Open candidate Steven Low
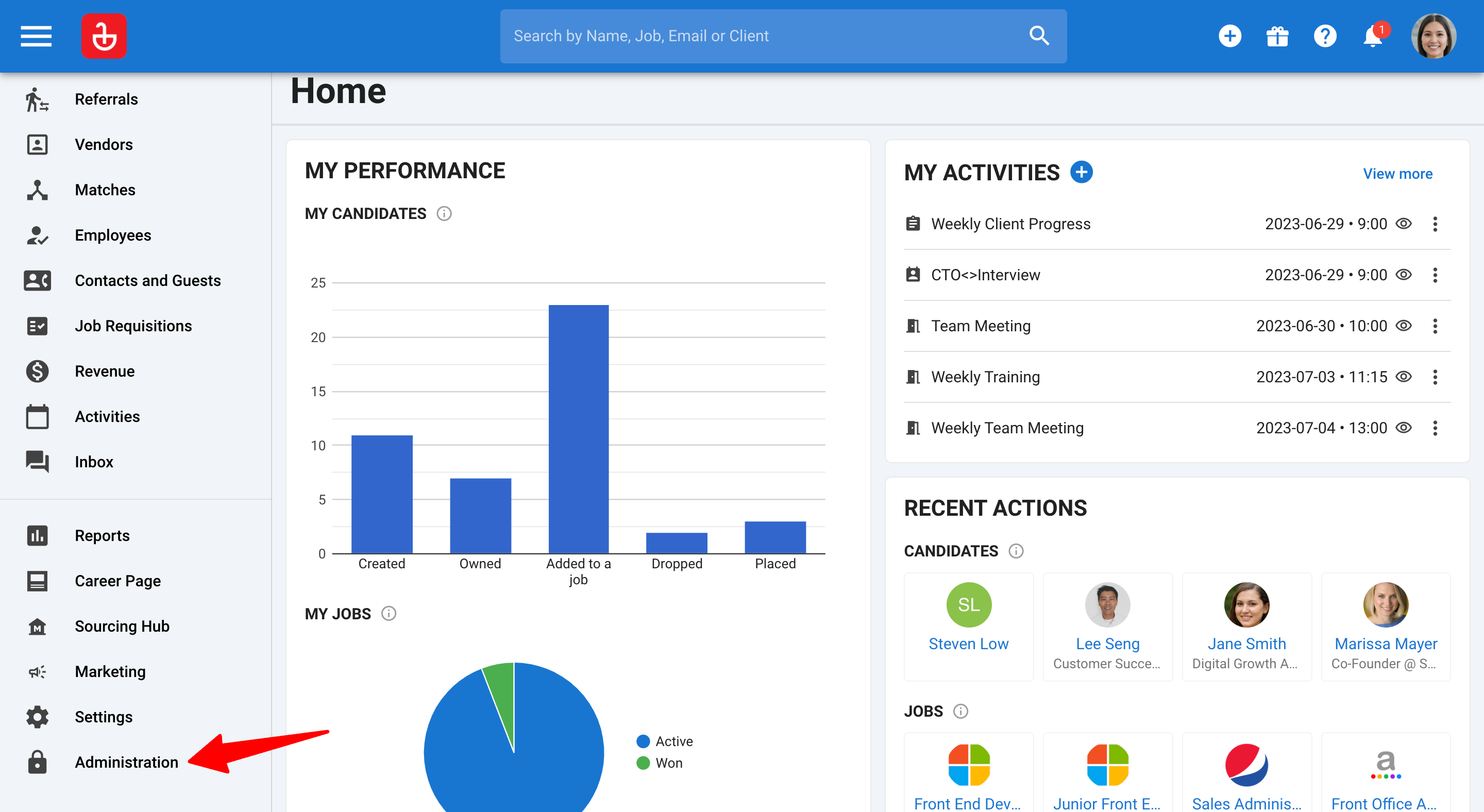 (968, 627)
